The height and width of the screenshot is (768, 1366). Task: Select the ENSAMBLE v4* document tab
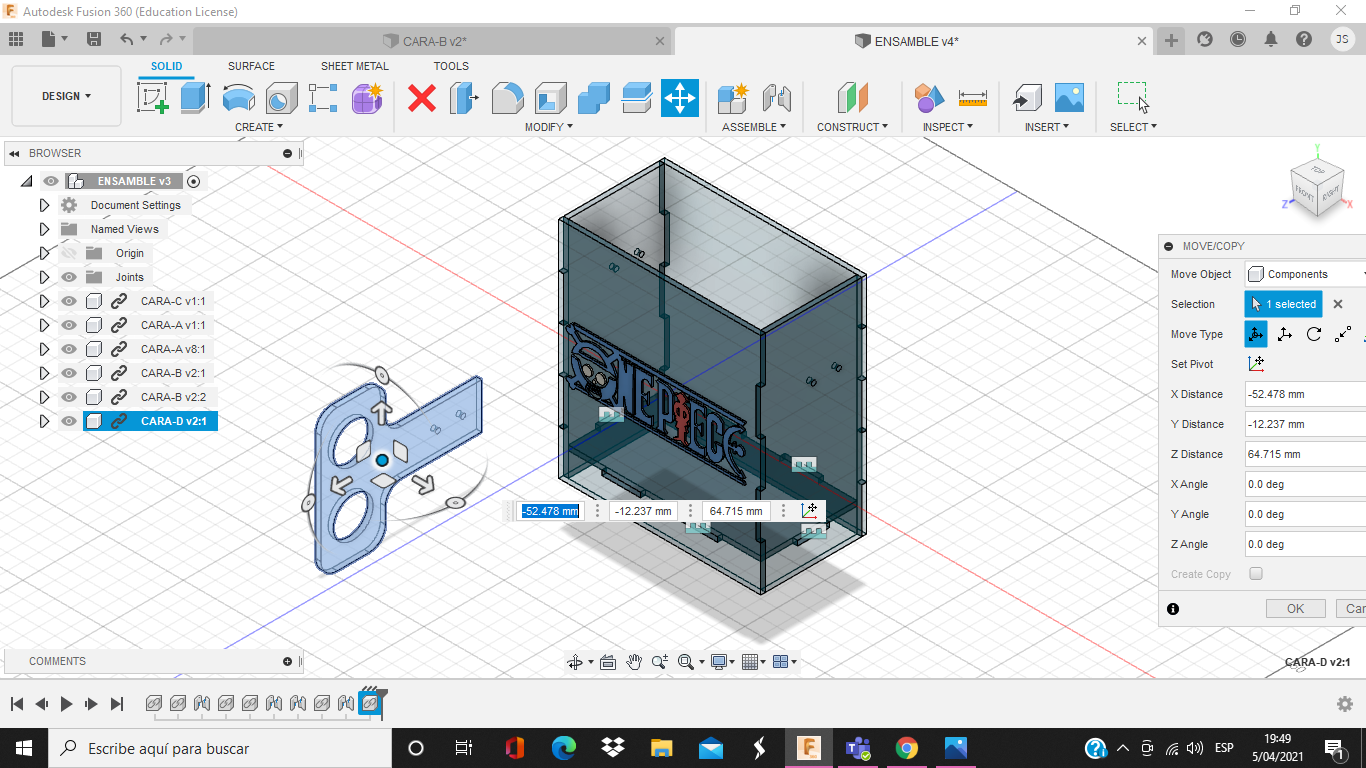(x=915, y=41)
